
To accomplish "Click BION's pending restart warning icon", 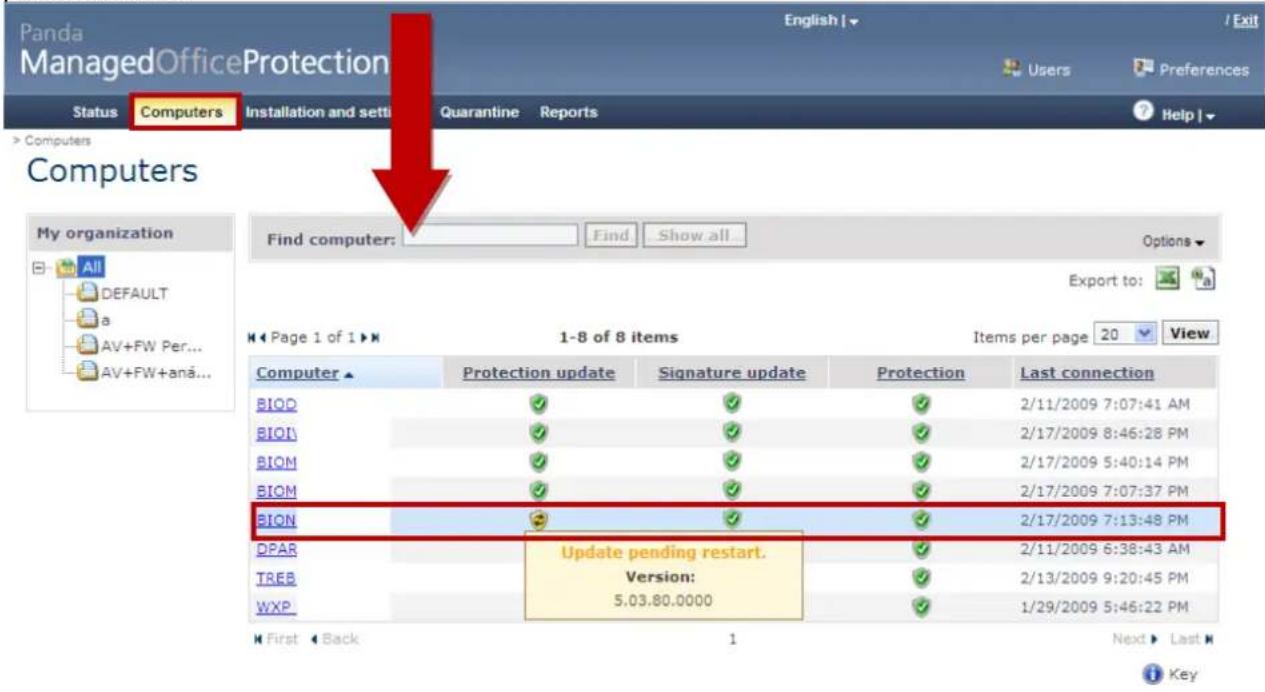I will click(538, 520).
